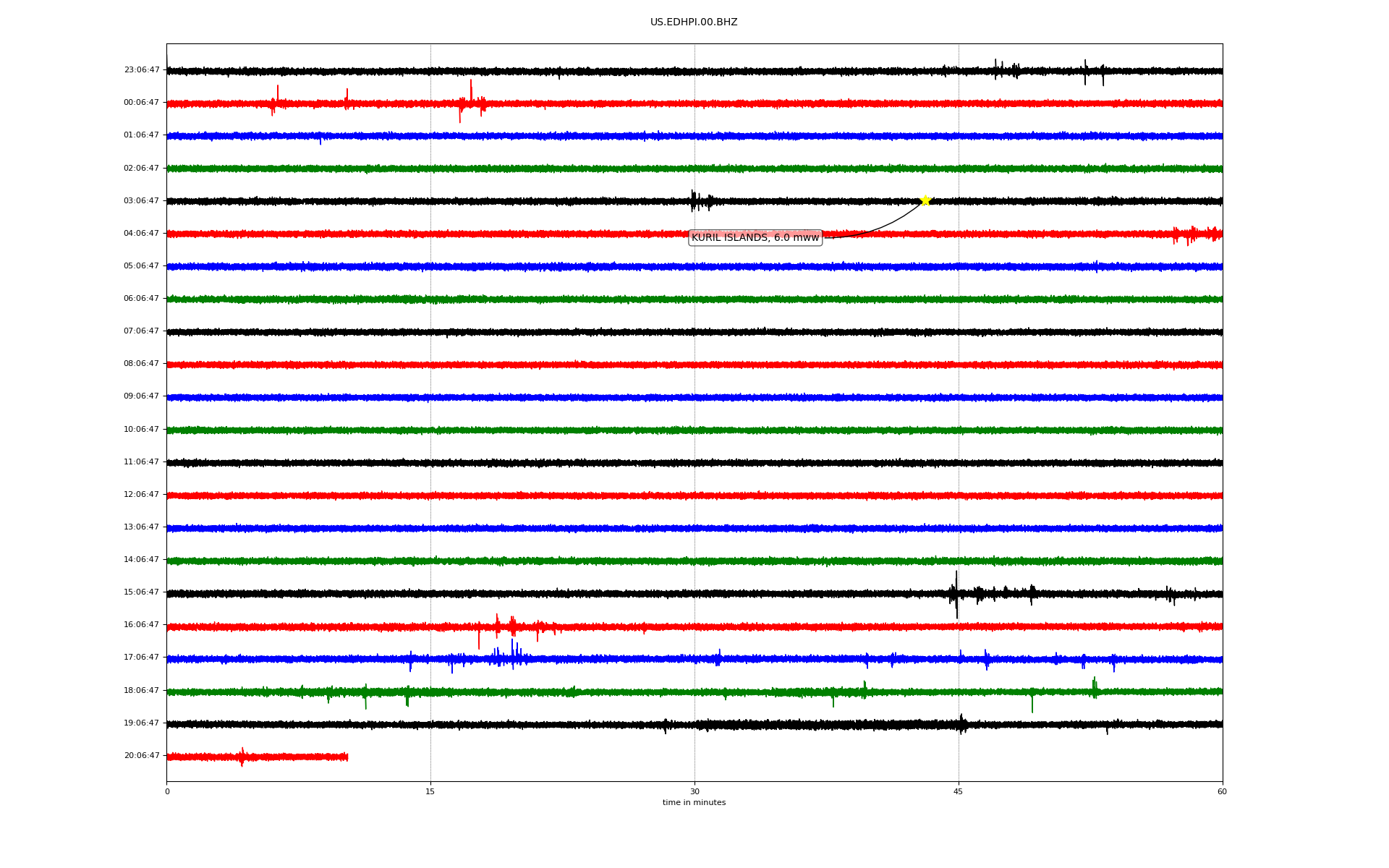Click the 23:06:47 time label
The width and height of the screenshot is (1389, 868).
tap(141, 70)
